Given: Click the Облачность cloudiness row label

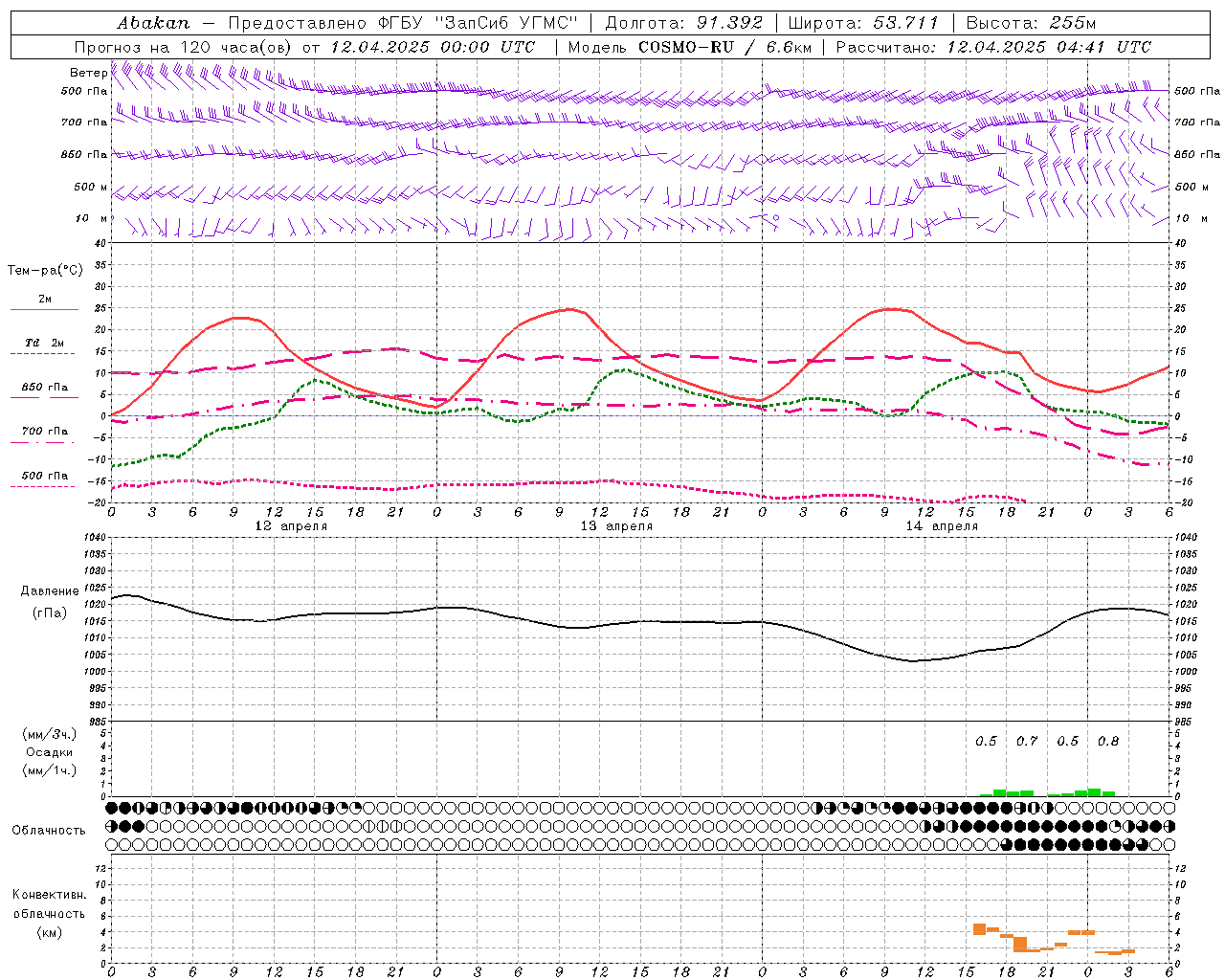Looking at the screenshot, I should click(49, 831).
